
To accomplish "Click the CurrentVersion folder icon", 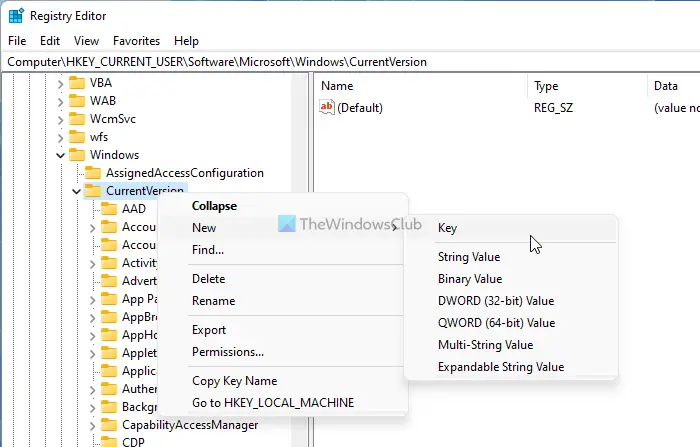I will (93, 191).
